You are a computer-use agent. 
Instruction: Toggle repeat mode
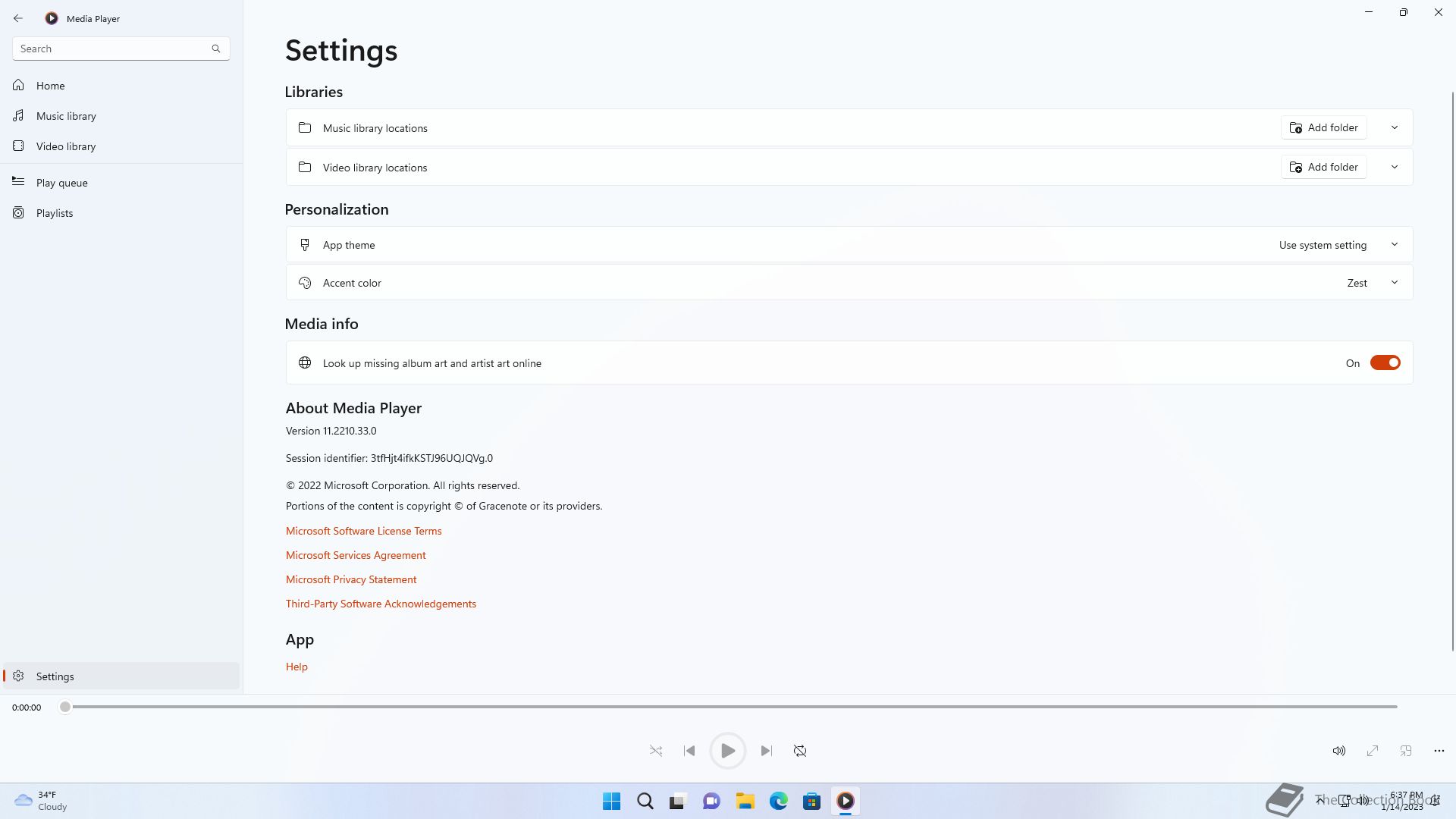800,751
